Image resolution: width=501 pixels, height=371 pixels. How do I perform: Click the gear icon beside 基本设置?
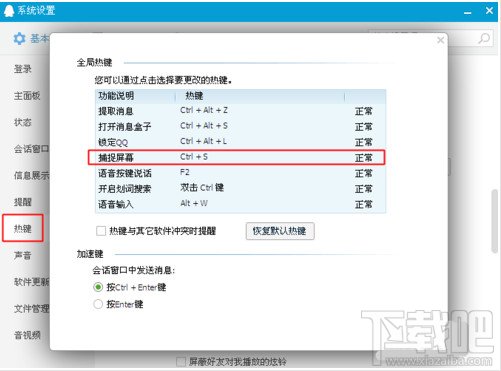19,39
